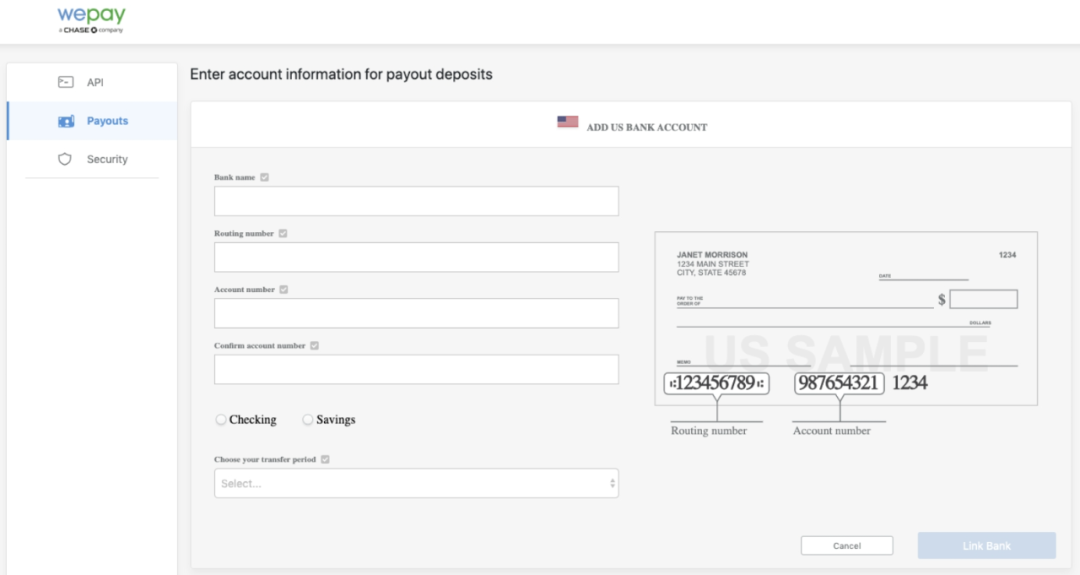Image resolution: width=1080 pixels, height=575 pixels.
Task: Click the API terminal icon in sidebar
Action: [66, 82]
